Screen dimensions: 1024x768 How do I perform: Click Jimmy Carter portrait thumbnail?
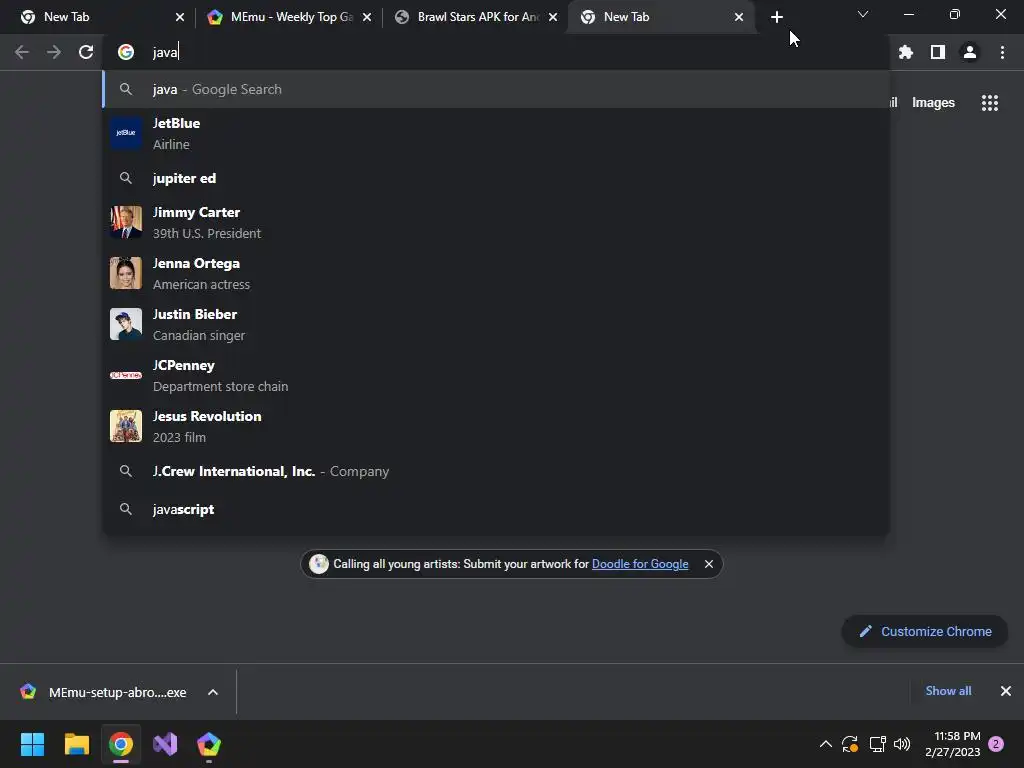(x=126, y=223)
